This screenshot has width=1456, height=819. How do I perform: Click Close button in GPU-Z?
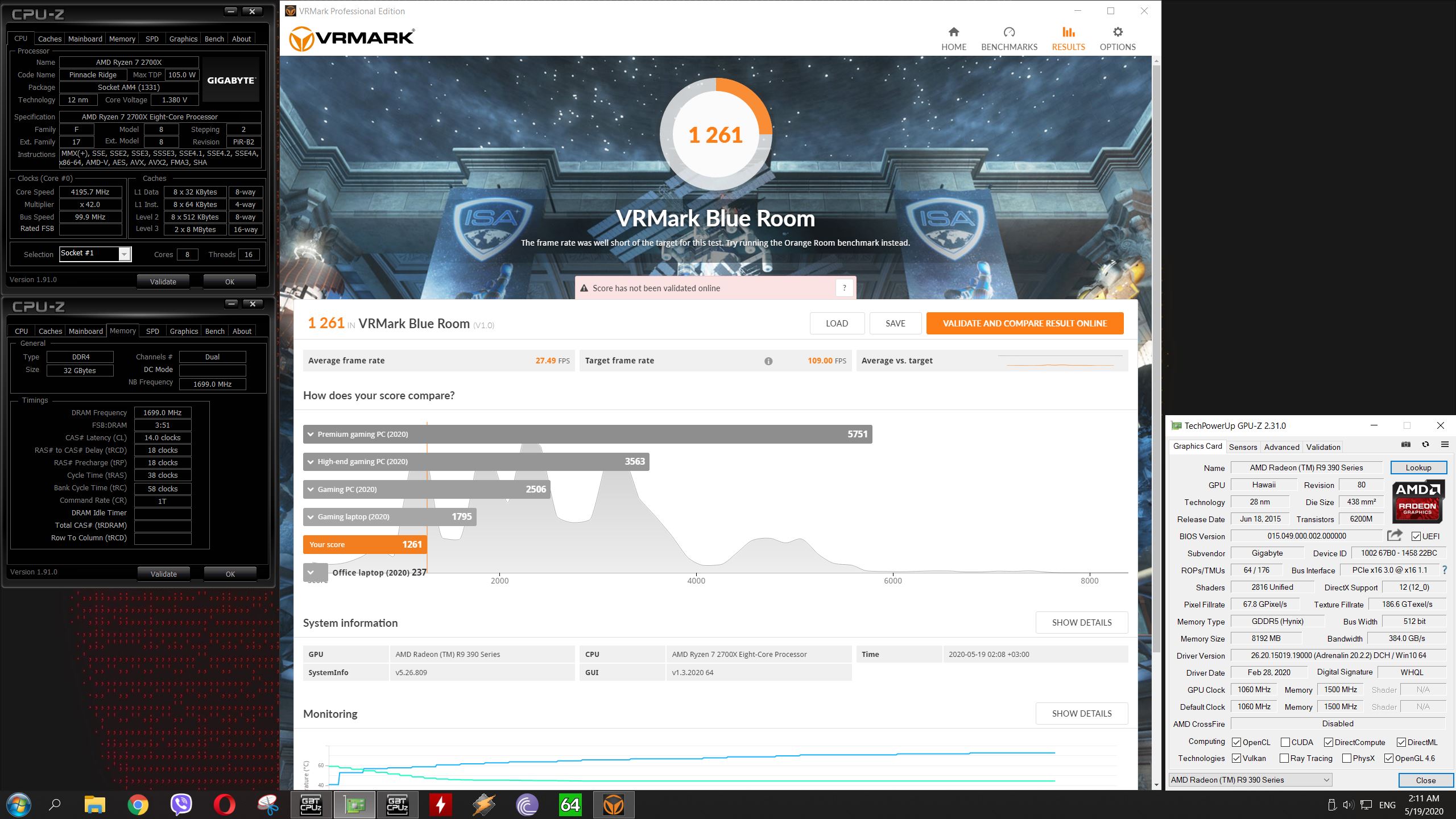click(x=1425, y=780)
